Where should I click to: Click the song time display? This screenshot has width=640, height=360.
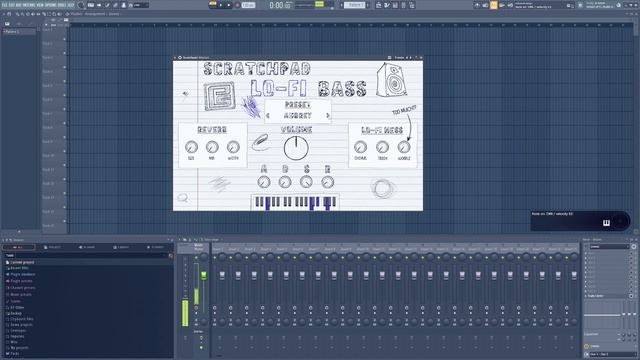281,5
